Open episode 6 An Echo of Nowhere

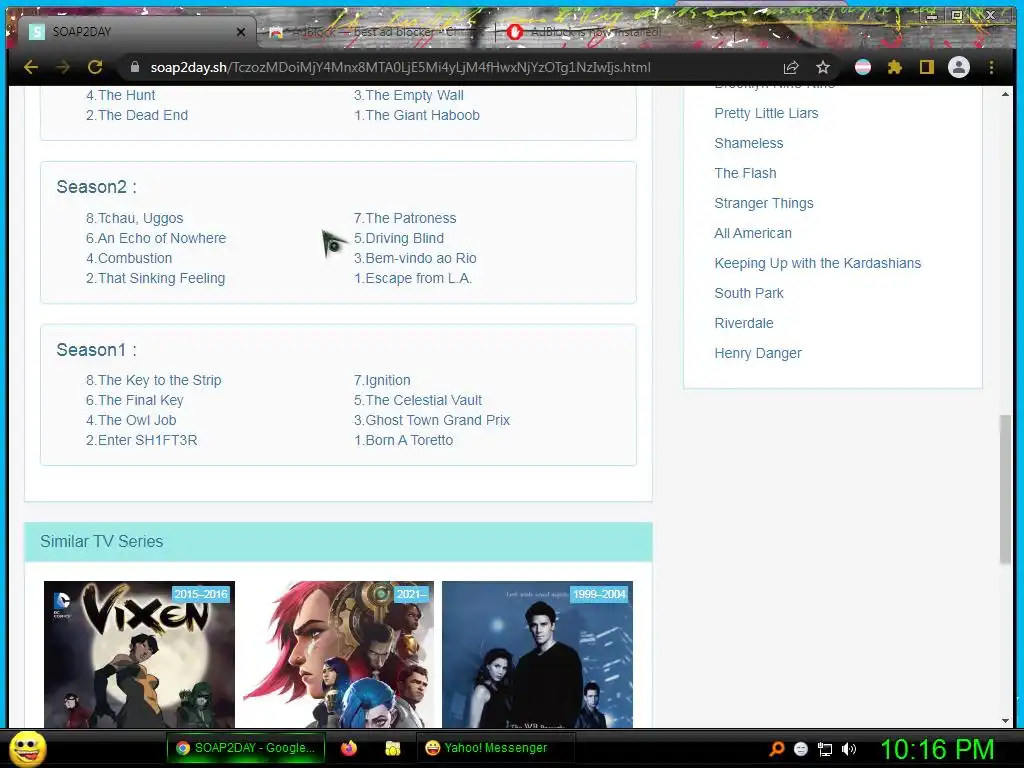click(x=156, y=238)
